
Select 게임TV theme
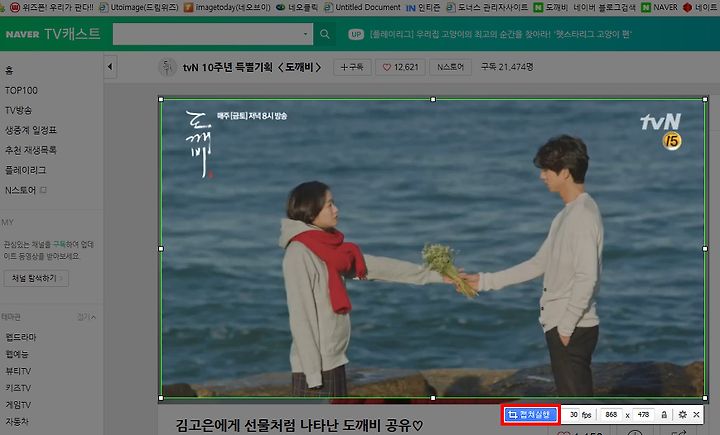18,405
